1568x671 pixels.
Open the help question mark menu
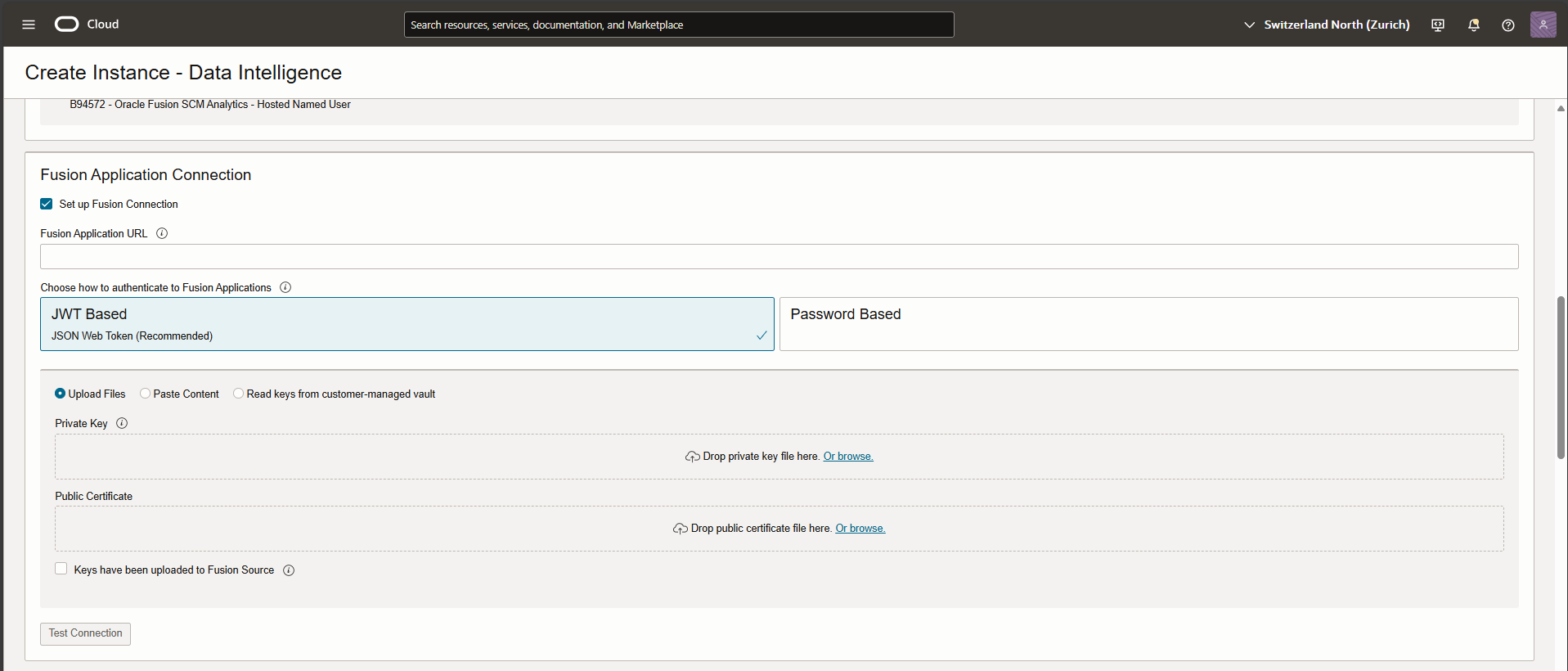click(1508, 25)
